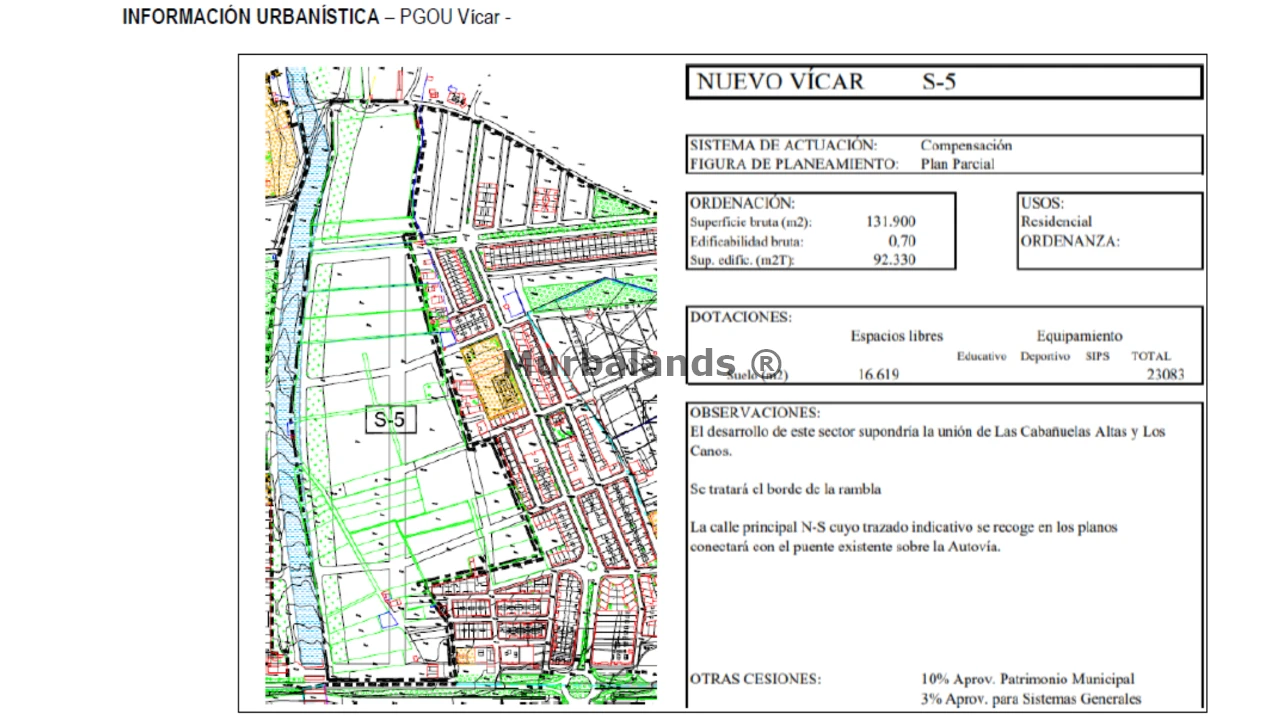Click the S-5 label on the map

[388, 420]
